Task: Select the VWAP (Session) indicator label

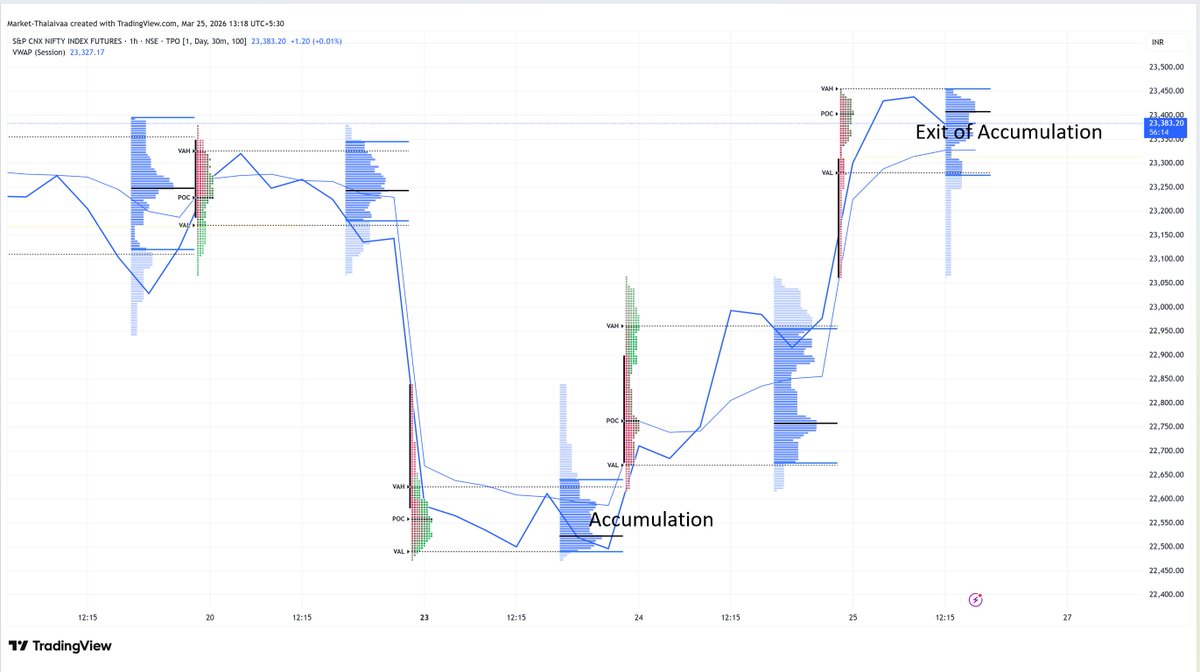Action: (x=40, y=53)
